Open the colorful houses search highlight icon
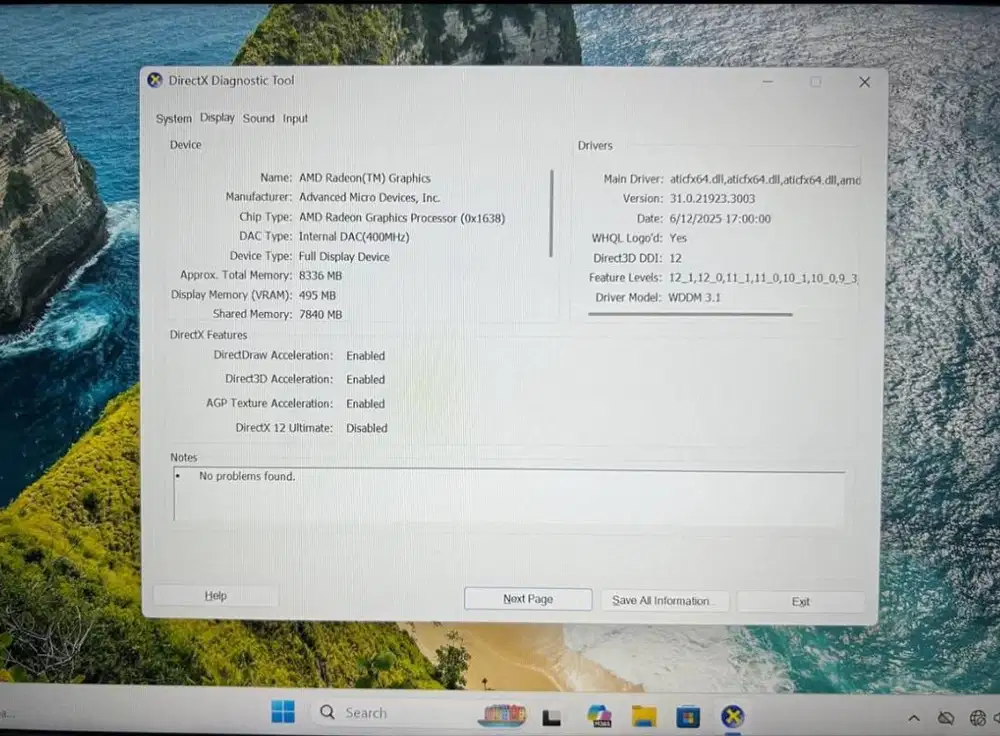This screenshot has height=736, width=1000. click(502, 715)
